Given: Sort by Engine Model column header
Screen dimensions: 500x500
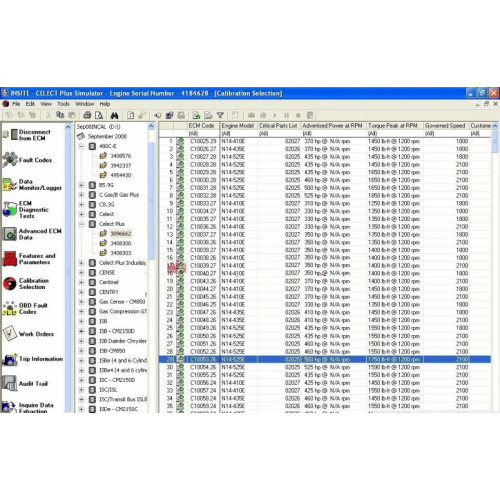Looking at the screenshot, I should [x=238, y=126].
